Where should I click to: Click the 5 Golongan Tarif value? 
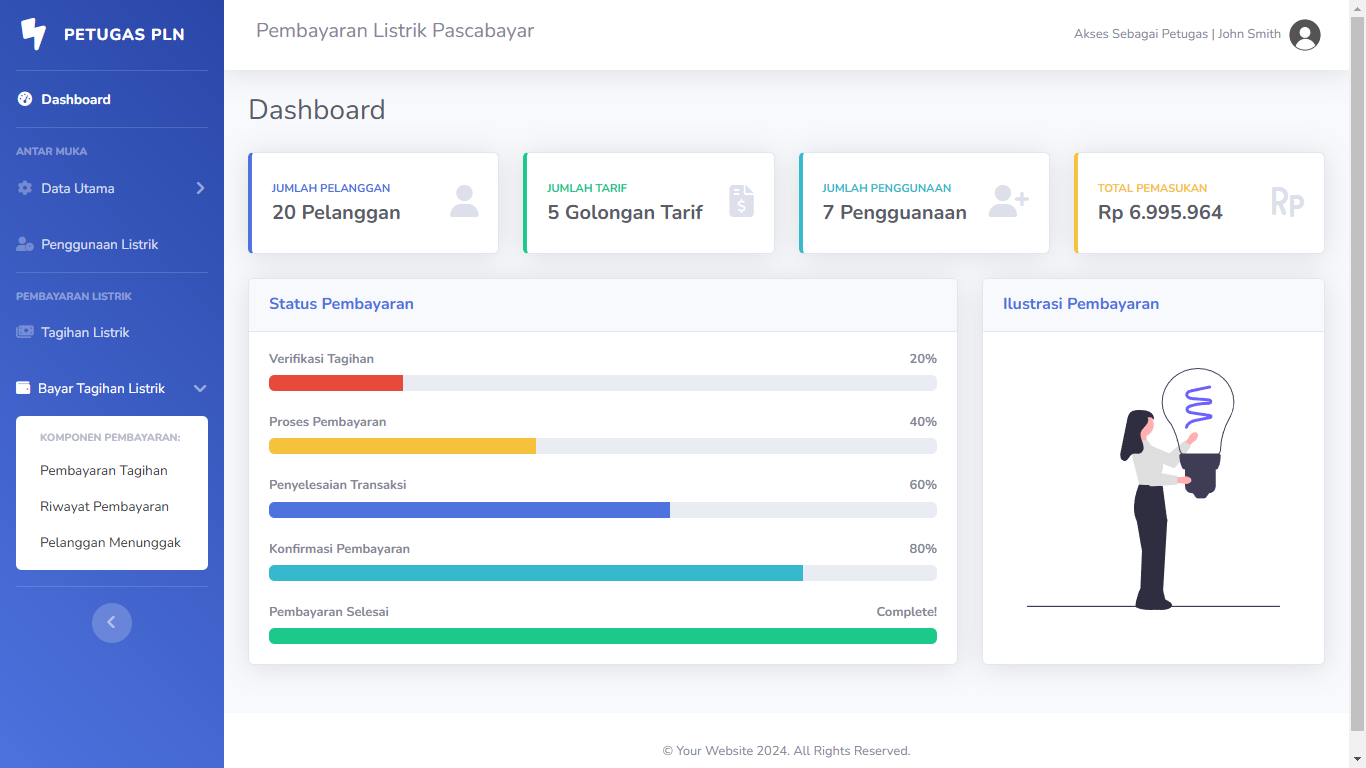[625, 212]
